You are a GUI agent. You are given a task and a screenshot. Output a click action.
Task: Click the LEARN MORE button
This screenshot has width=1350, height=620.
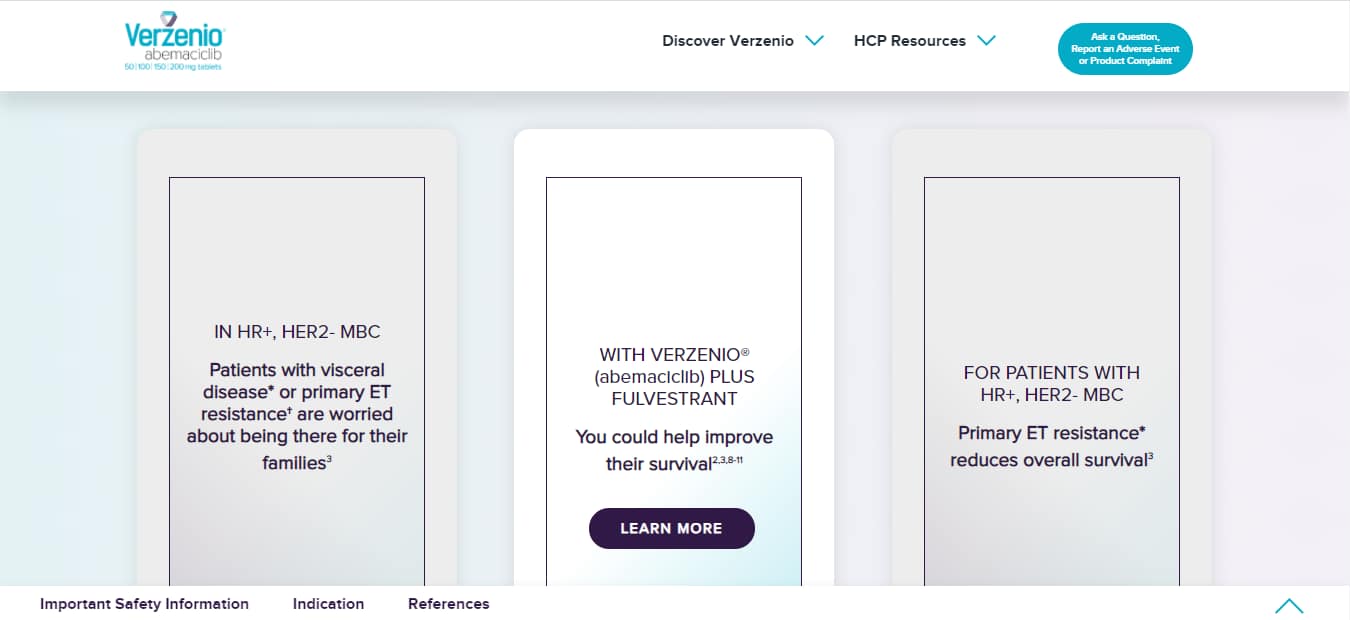pyautogui.click(x=671, y=528)
